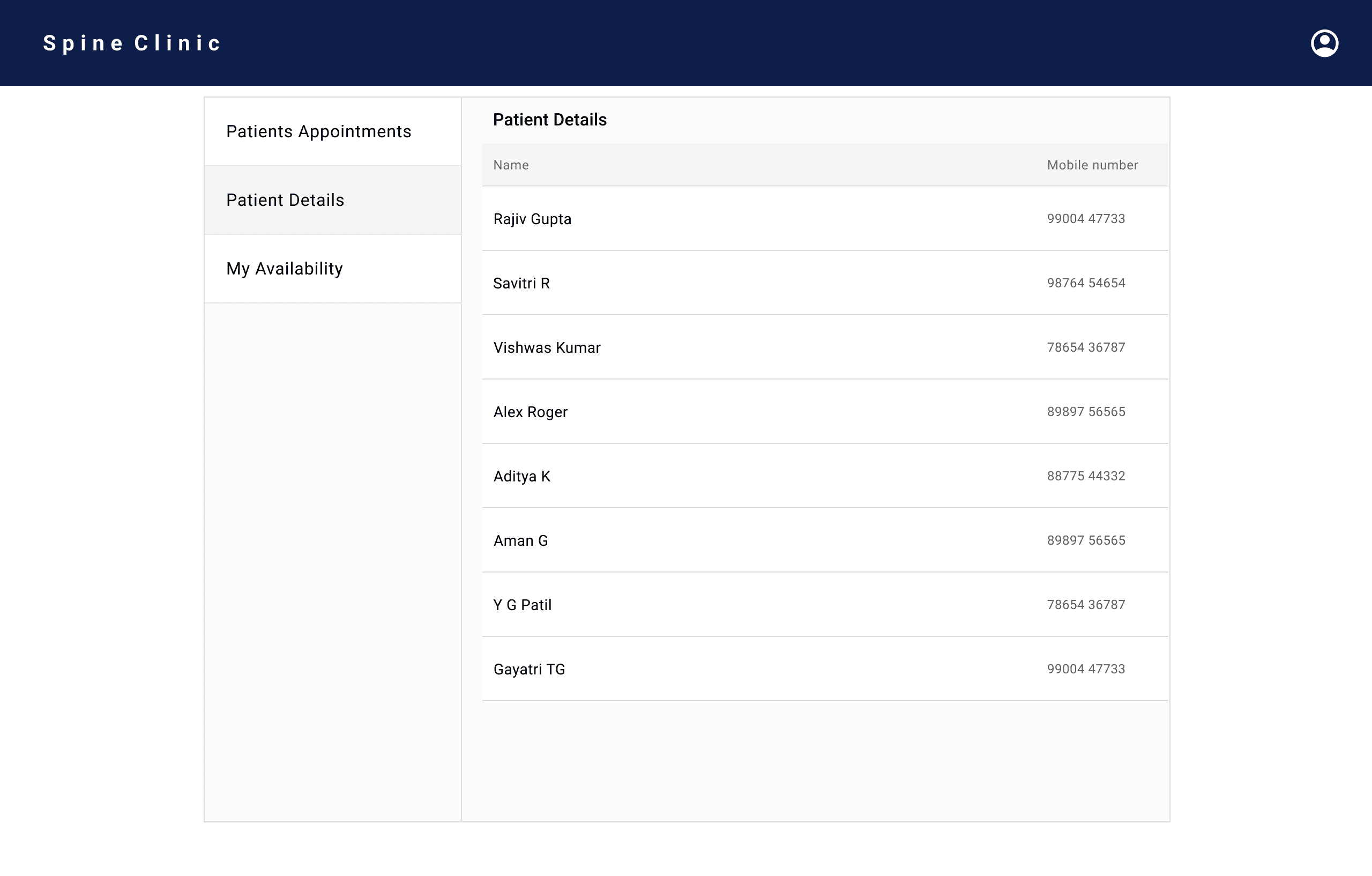1372x876 pixels.
Task: Open the Y G Patil record
Action: click(522, 605)
